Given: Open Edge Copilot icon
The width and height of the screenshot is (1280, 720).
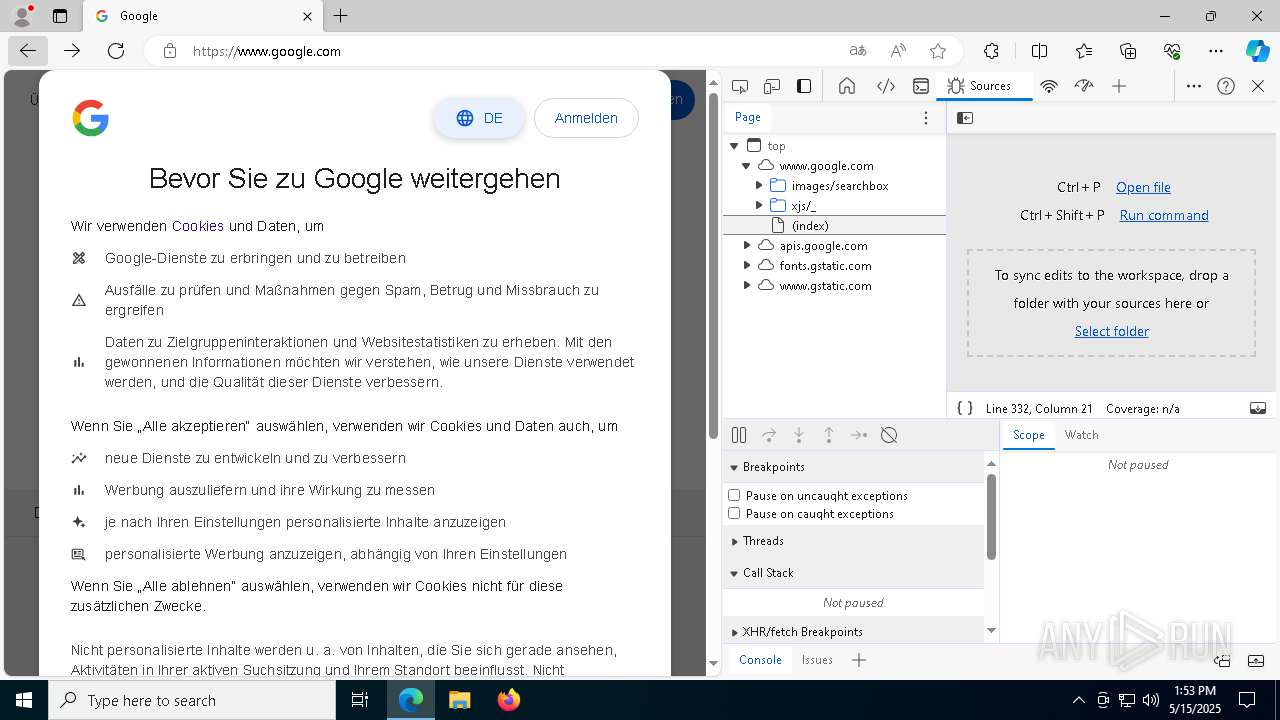Looking at the screenshot, I should pos(1258,51).
